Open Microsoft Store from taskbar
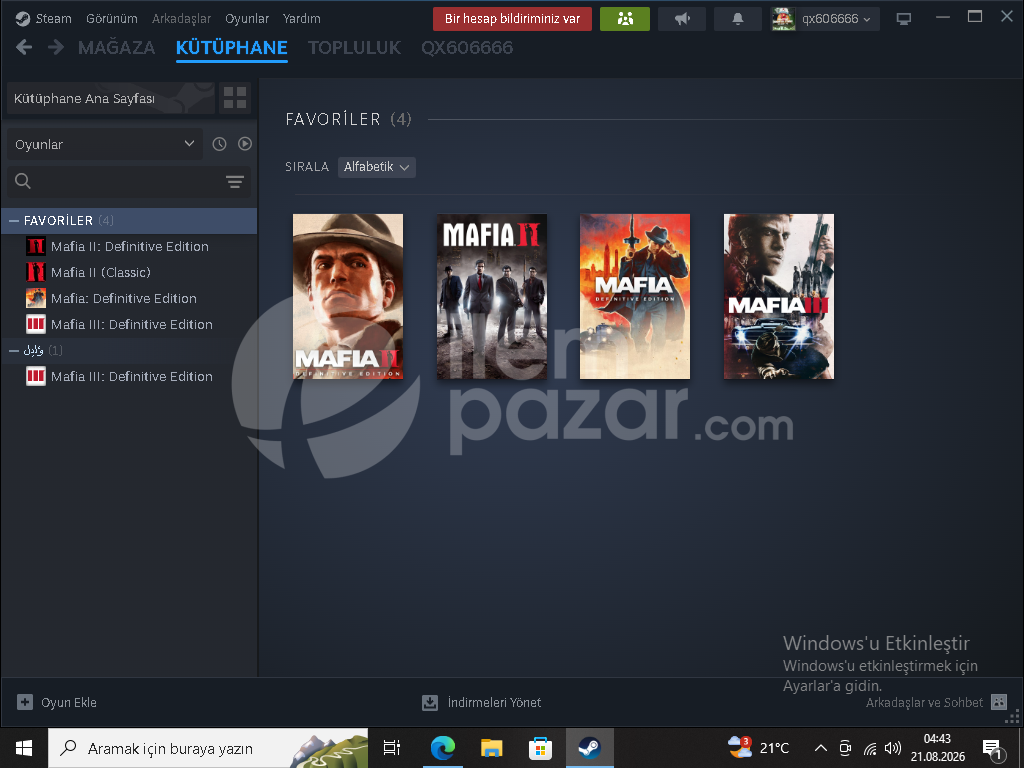 click(x=540, y=748)
